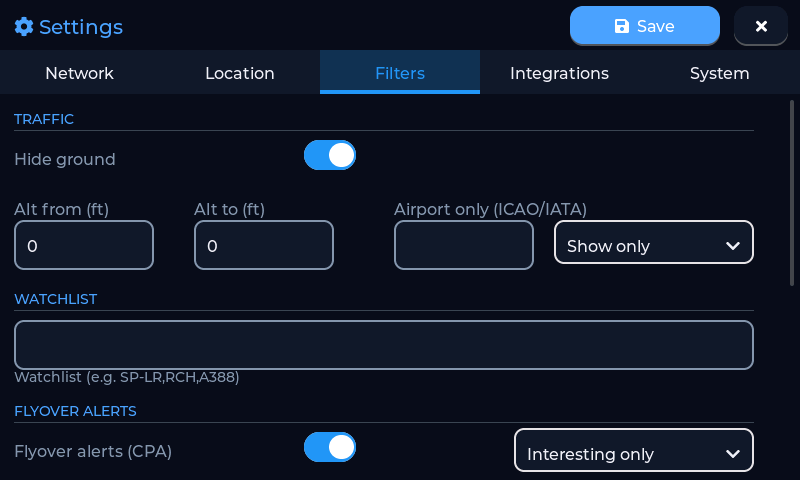Open the System tab
Screen dimensions: 800x480
(x=719, y=73)
